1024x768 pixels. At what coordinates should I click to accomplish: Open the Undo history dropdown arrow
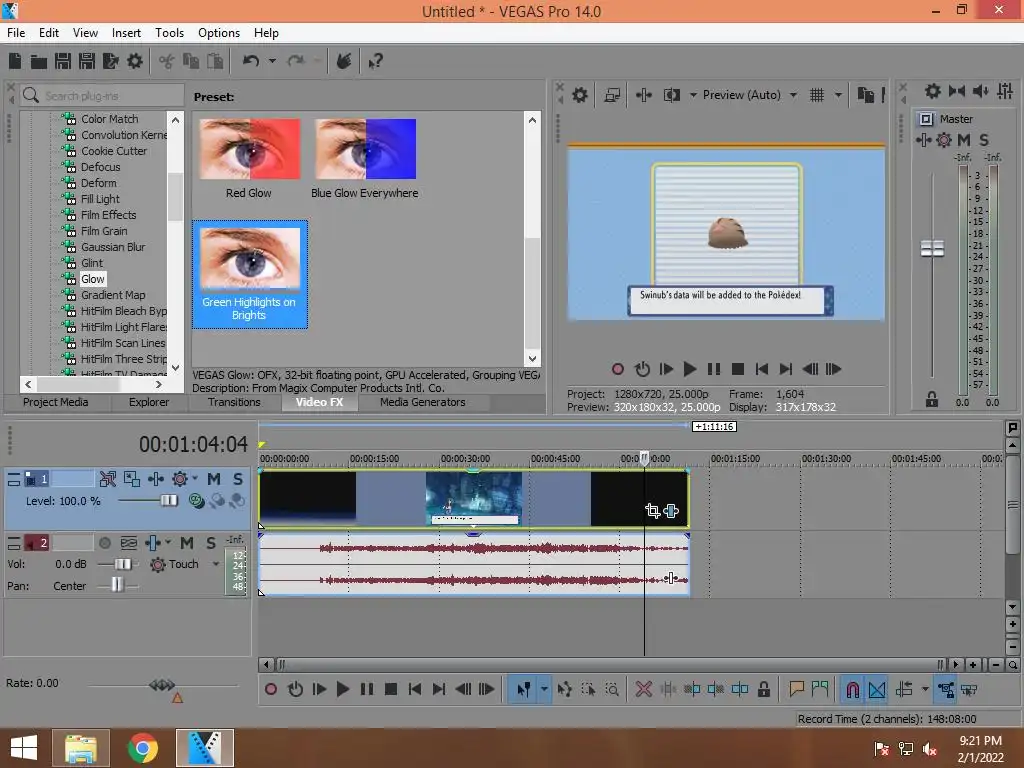pyautogui.click(x=272, y=61)
